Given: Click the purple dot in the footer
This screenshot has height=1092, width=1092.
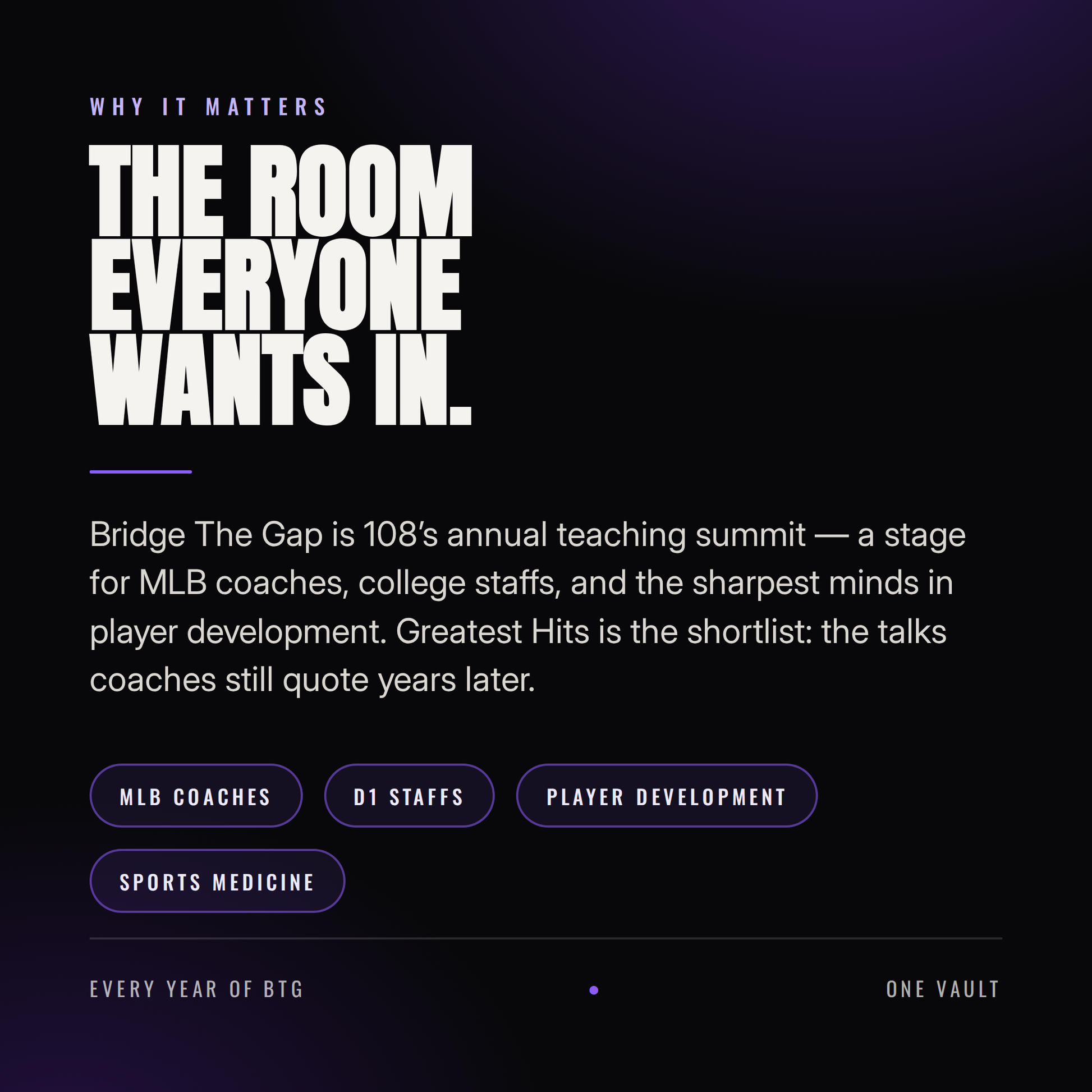Looking at the screenshot, I should click(x=594, y=990).
